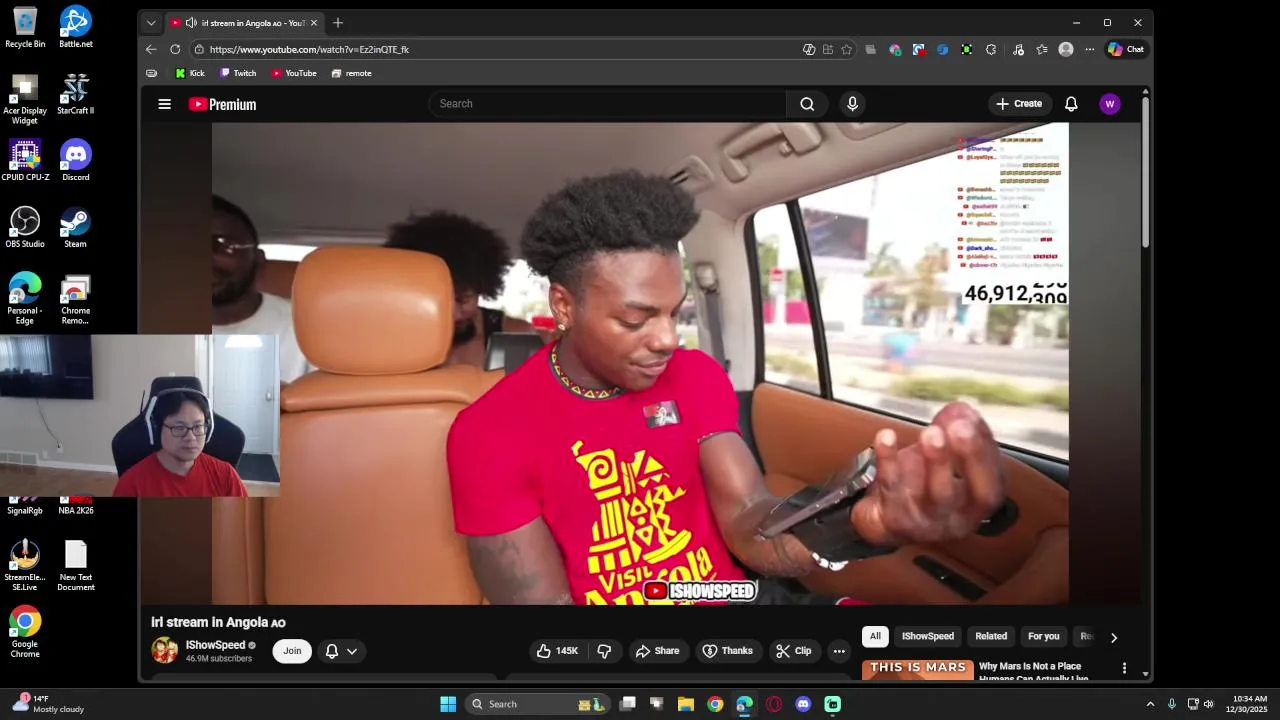This screenshot has width=1280, height=720.
Task: Open volume control in system tray
Action: 1209,704
